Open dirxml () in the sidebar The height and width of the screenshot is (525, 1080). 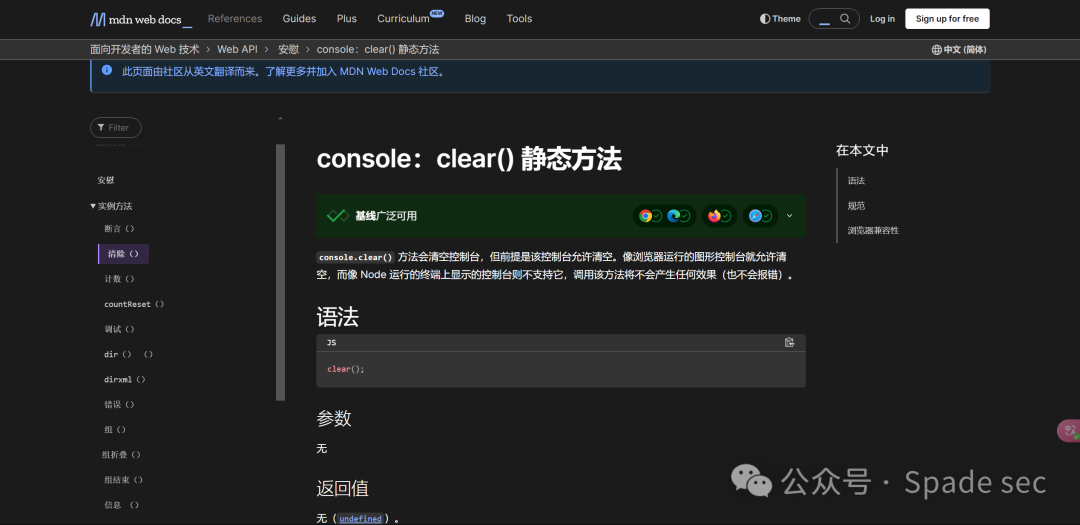(125, 380)
